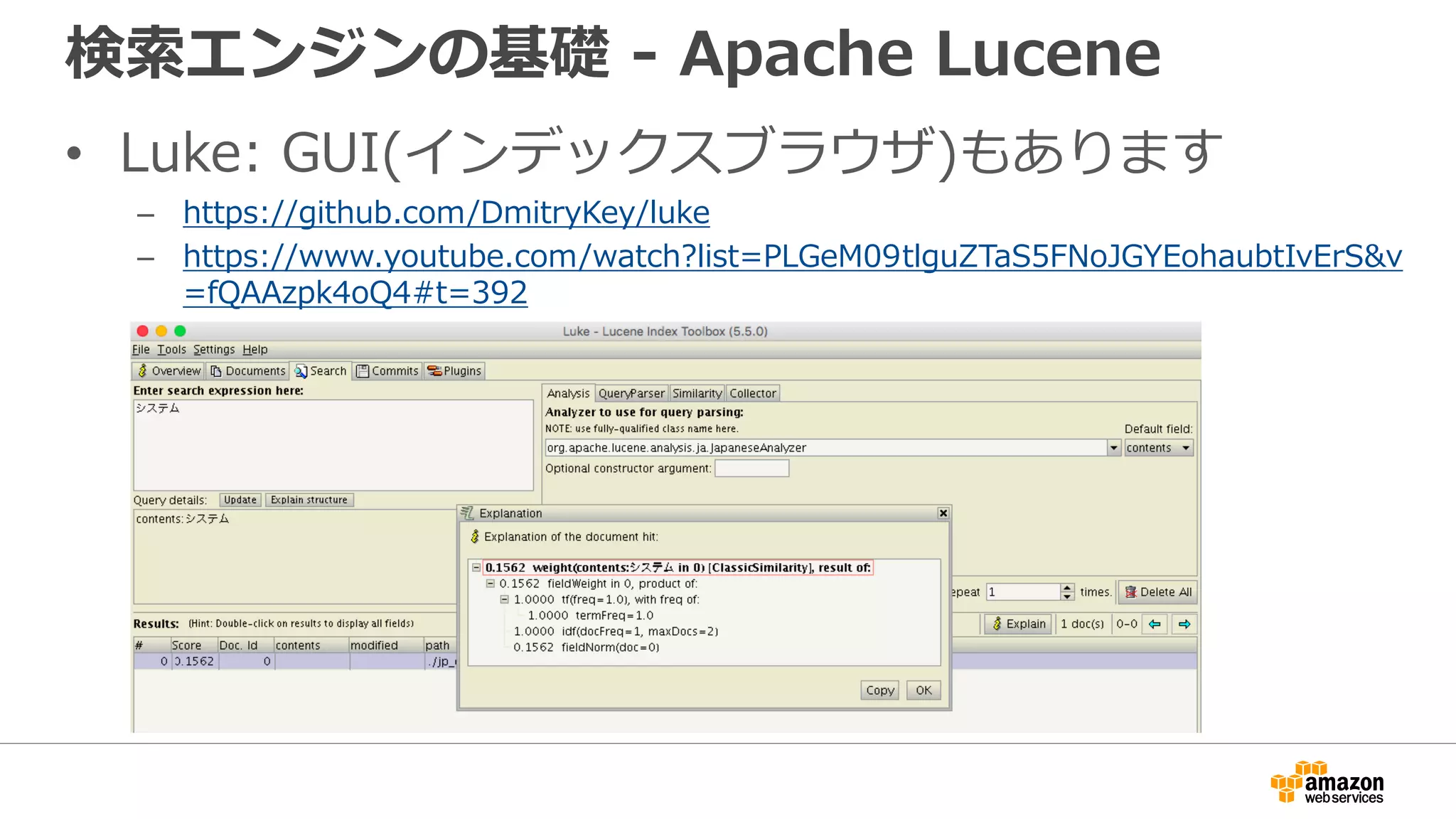This screenshot has width=1456, height=819.
Task: Select the Search tab
Action: 321,370
